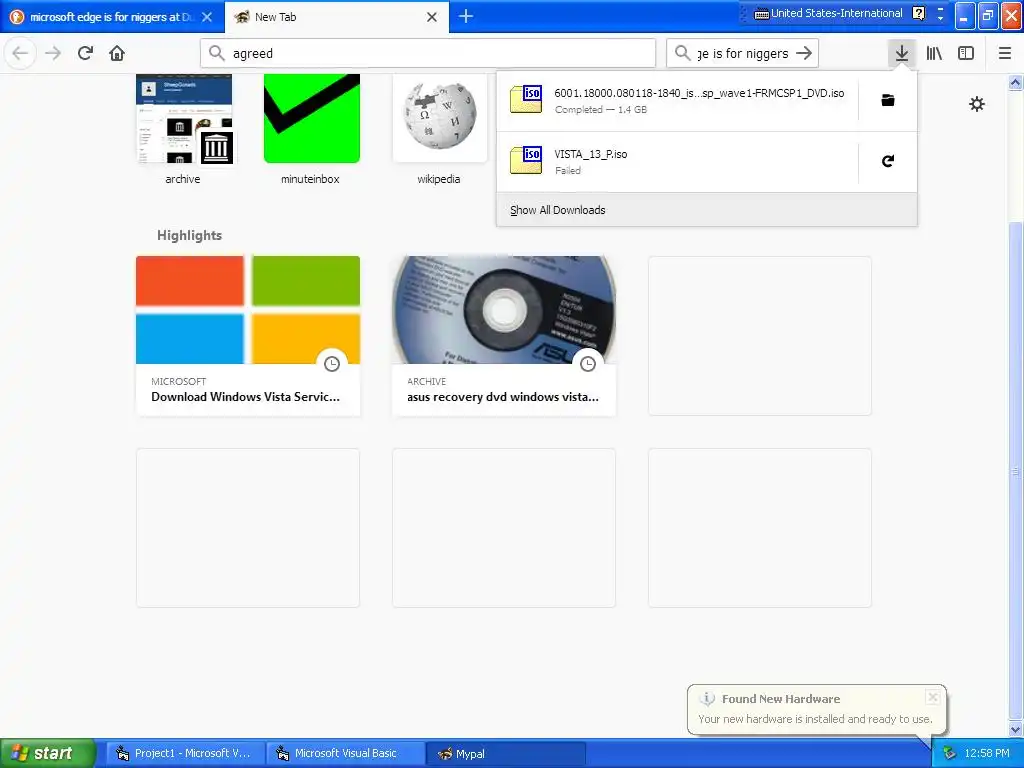Screen dimensions: 1024x768
Task: Click the Found New Hardware balloon message
Action: [815, 719]
